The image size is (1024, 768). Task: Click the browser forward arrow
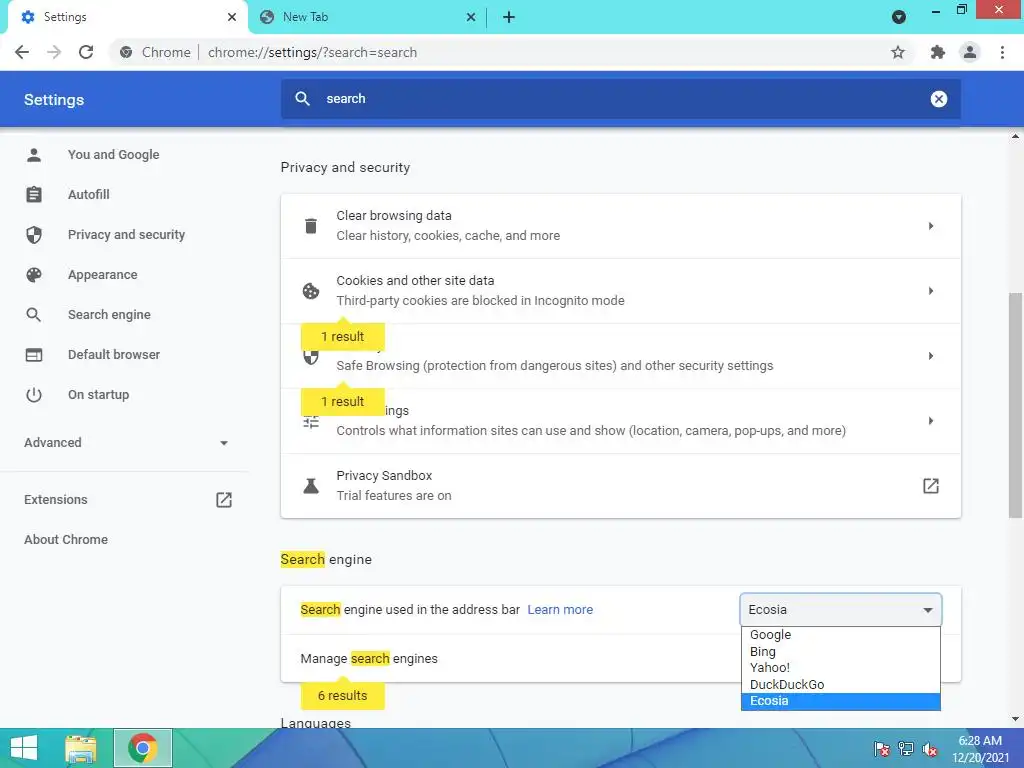[x=54, y=52]
